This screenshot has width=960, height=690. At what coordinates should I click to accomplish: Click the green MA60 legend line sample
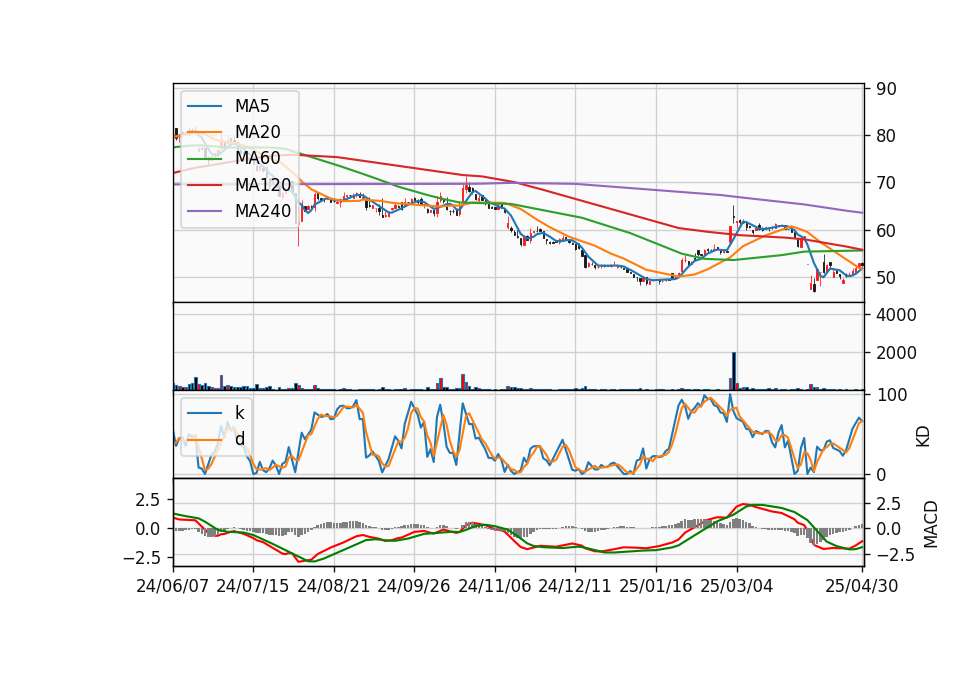[x=204, y=159]
